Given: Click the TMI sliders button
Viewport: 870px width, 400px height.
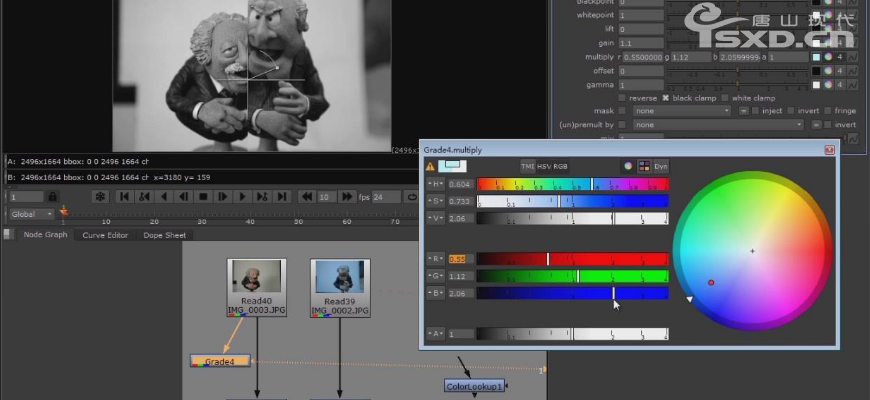Looking at the screenshot, I should [x=527, y=166].
